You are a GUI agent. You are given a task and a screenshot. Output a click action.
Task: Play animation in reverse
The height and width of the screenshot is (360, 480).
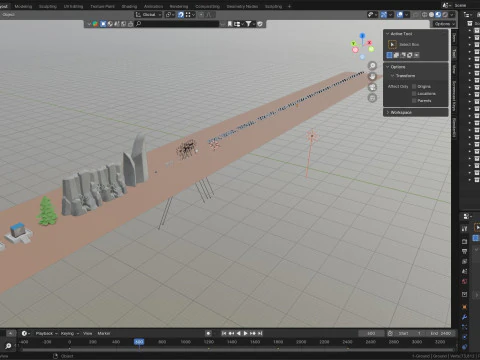[x=238, y=333]
